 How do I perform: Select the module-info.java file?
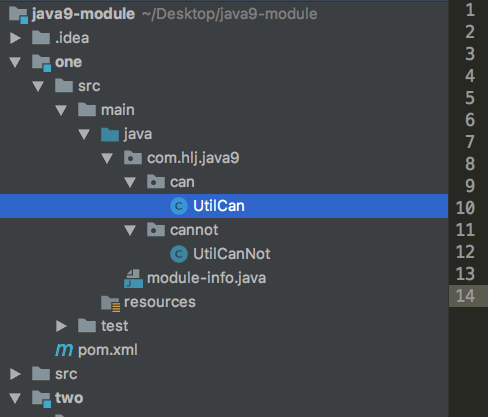click(206, 278)
